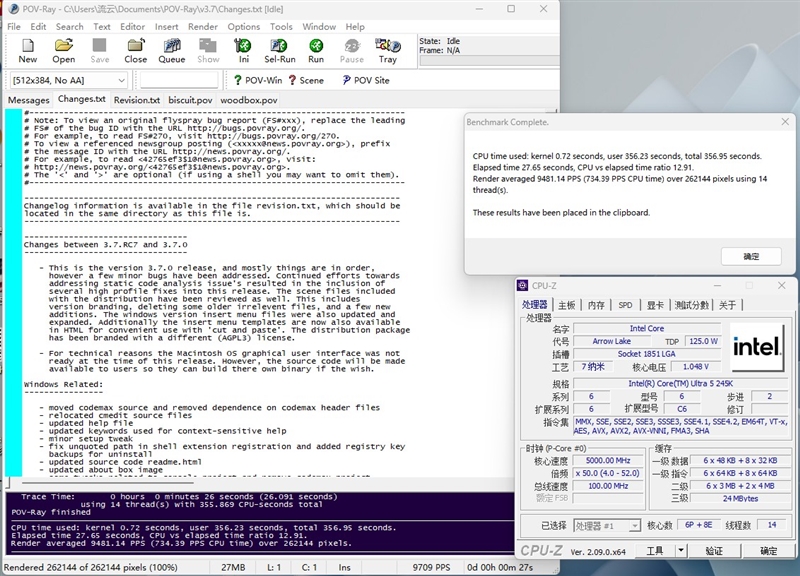Start rendering with the Run icon
800x576 pixels.
coord(316,51)
